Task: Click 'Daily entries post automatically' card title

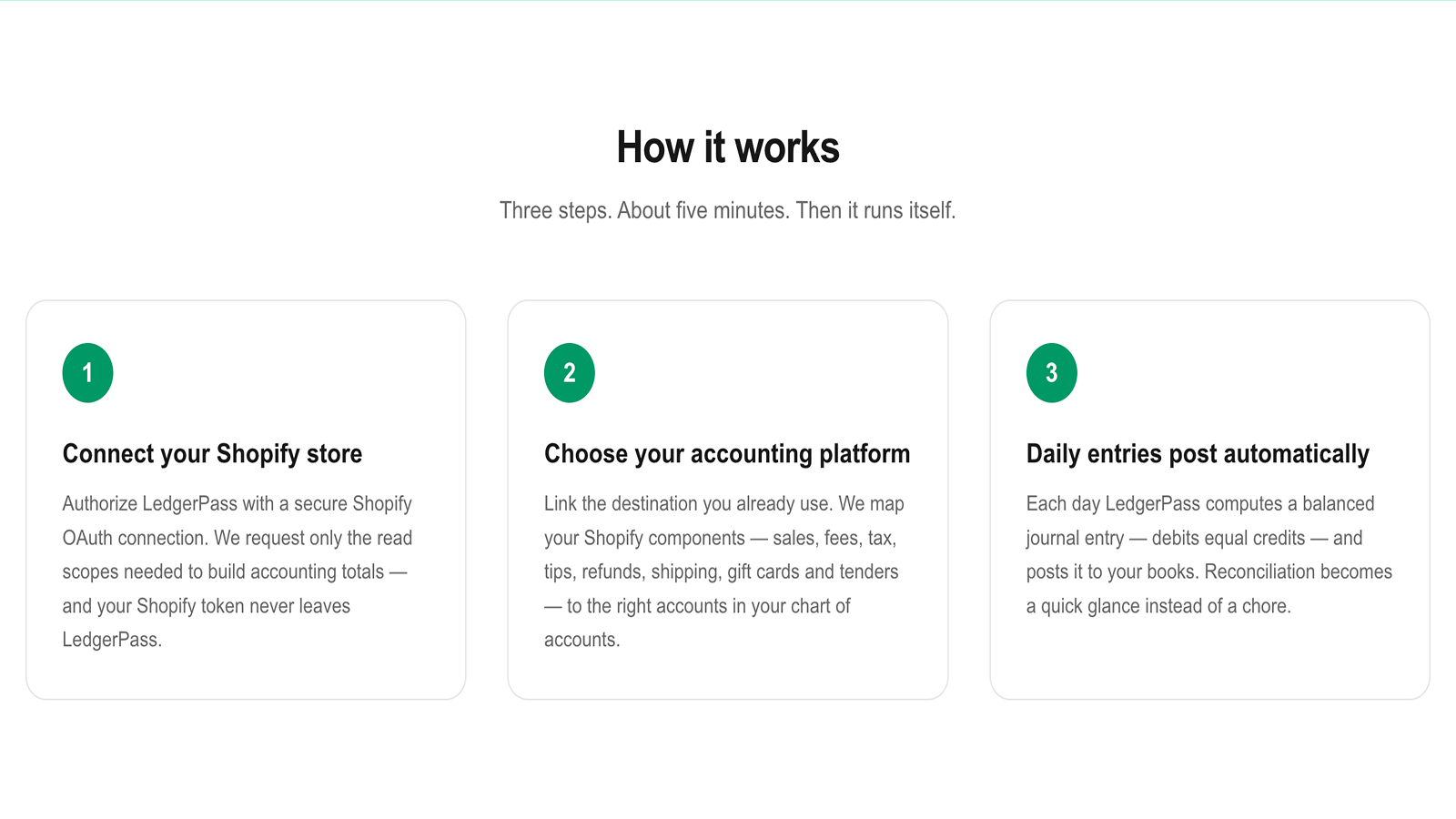Action: [x=1198, y=453]
